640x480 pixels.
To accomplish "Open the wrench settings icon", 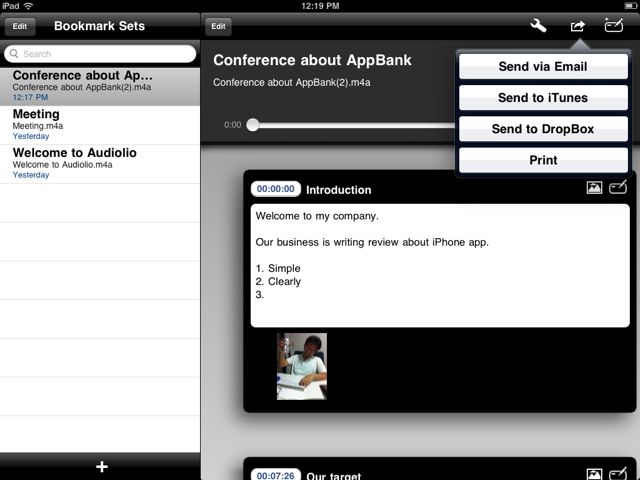I will pyautogui.click(x=538, y=26).
